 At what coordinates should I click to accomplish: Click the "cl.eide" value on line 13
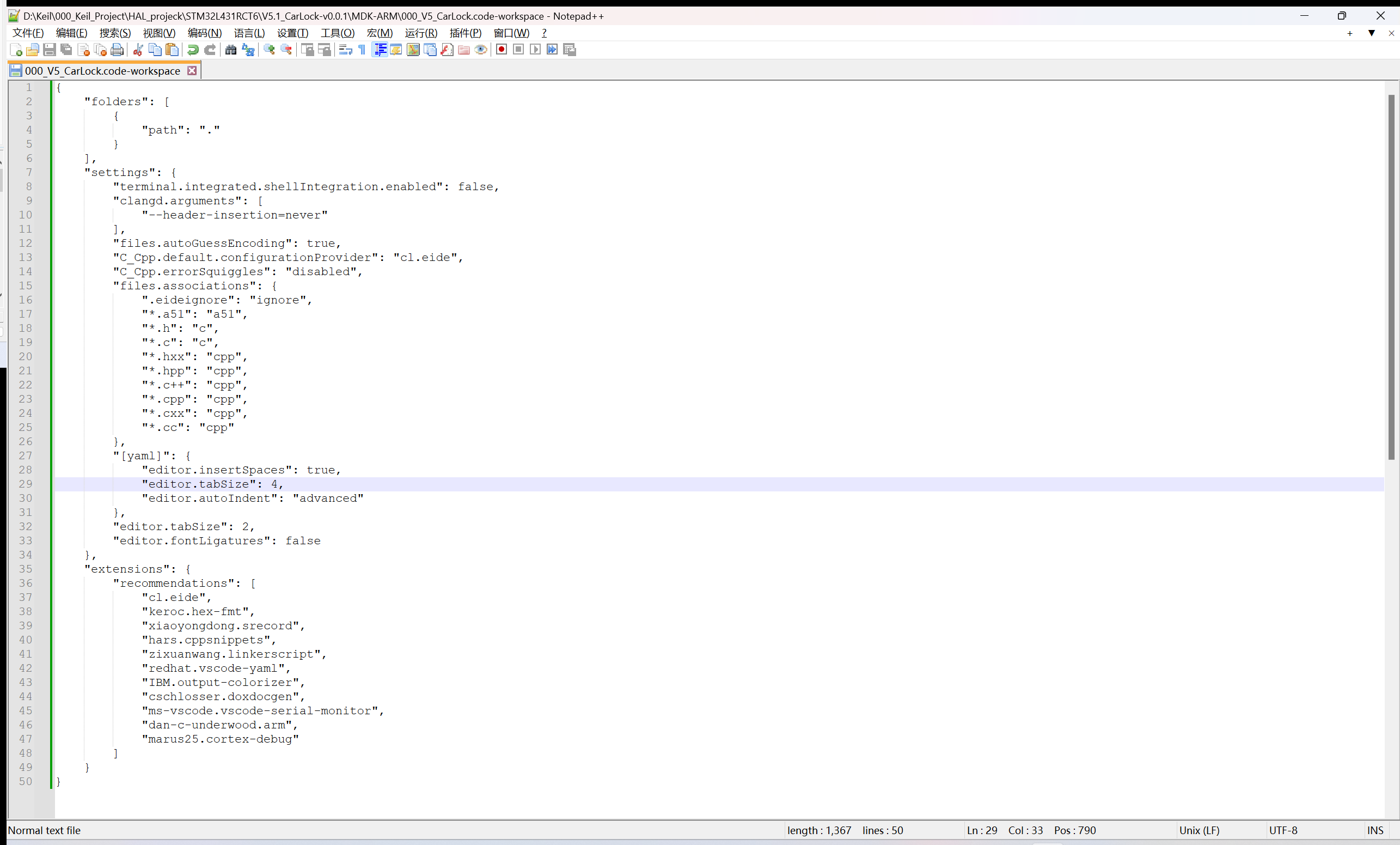pos(424,258)
